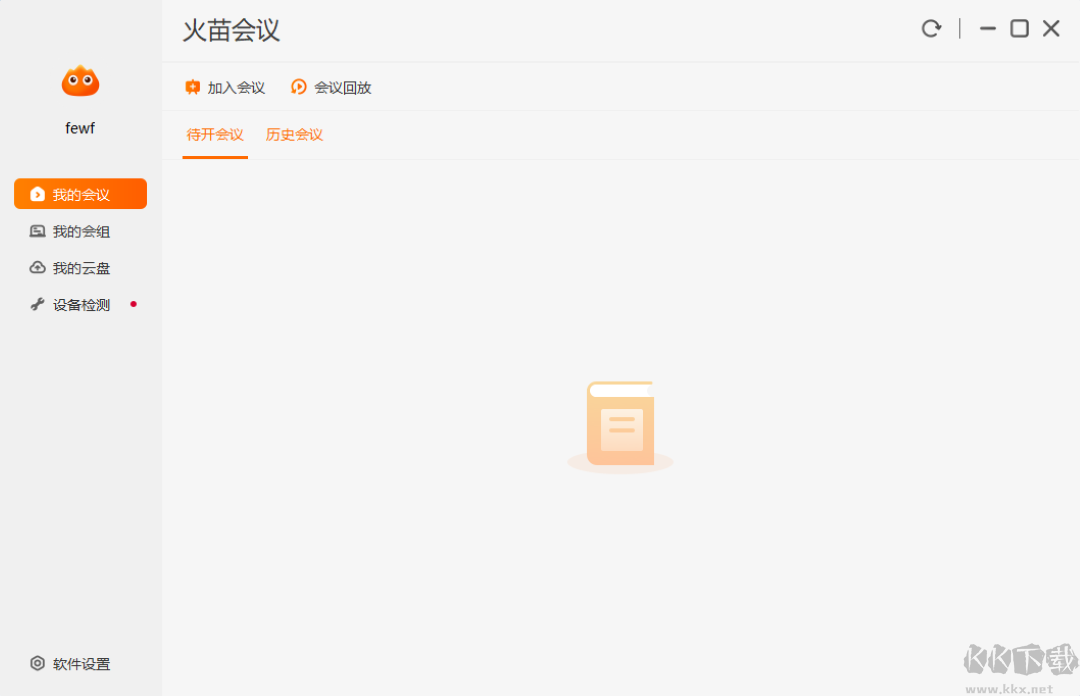Switch to the 历史会议 tab
This screenshot has height=696, width=1080.
pos(294,134)
